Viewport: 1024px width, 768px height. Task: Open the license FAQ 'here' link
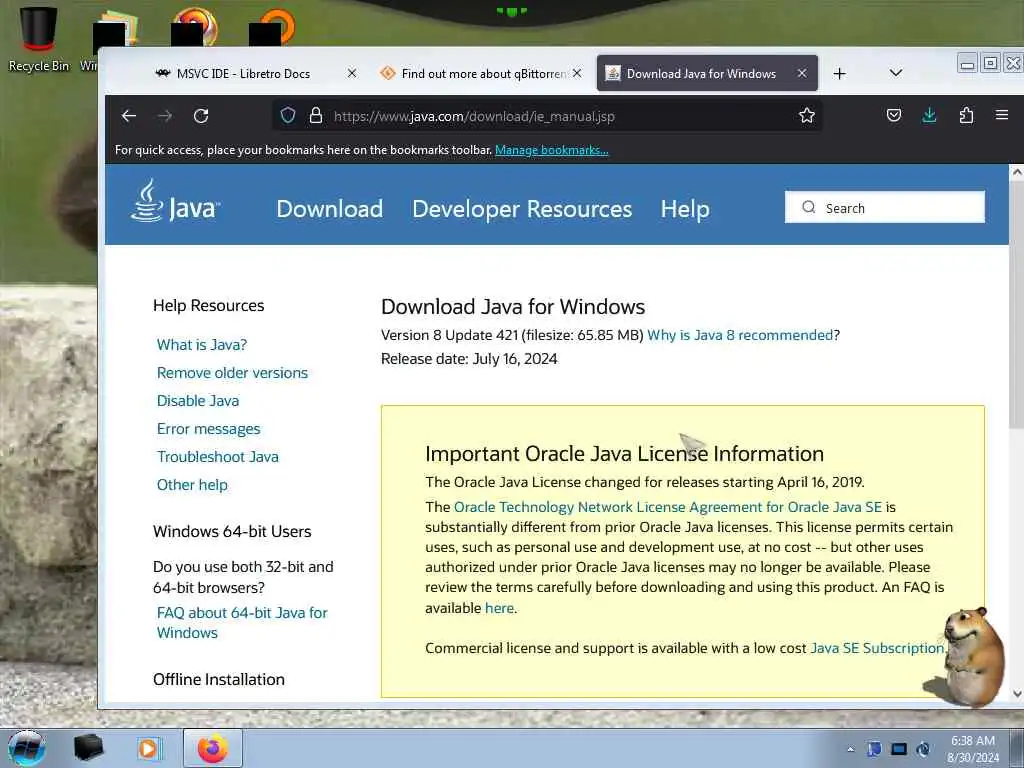(500, 608)
